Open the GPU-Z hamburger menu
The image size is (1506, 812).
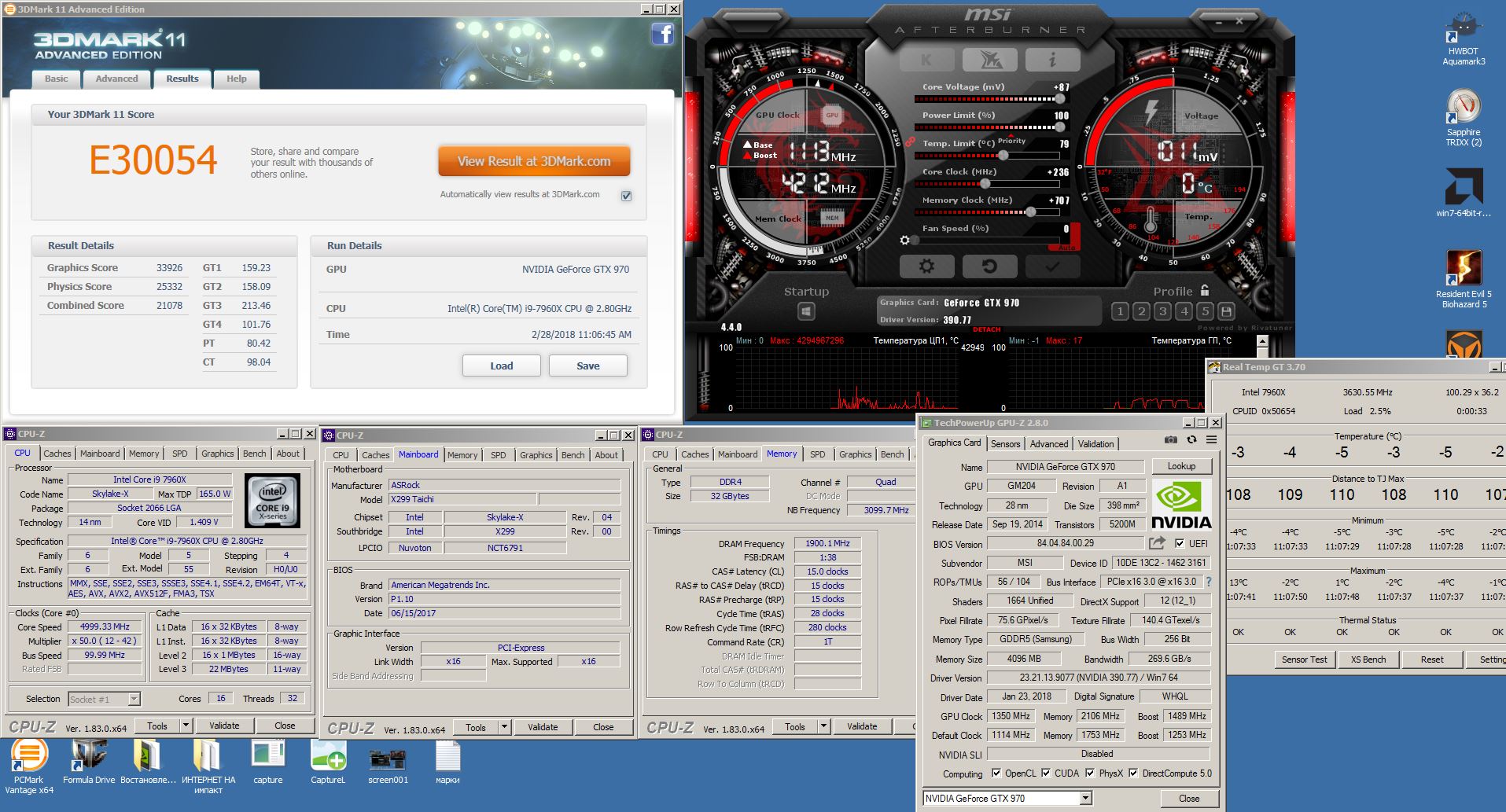[x=1211, y=440]
